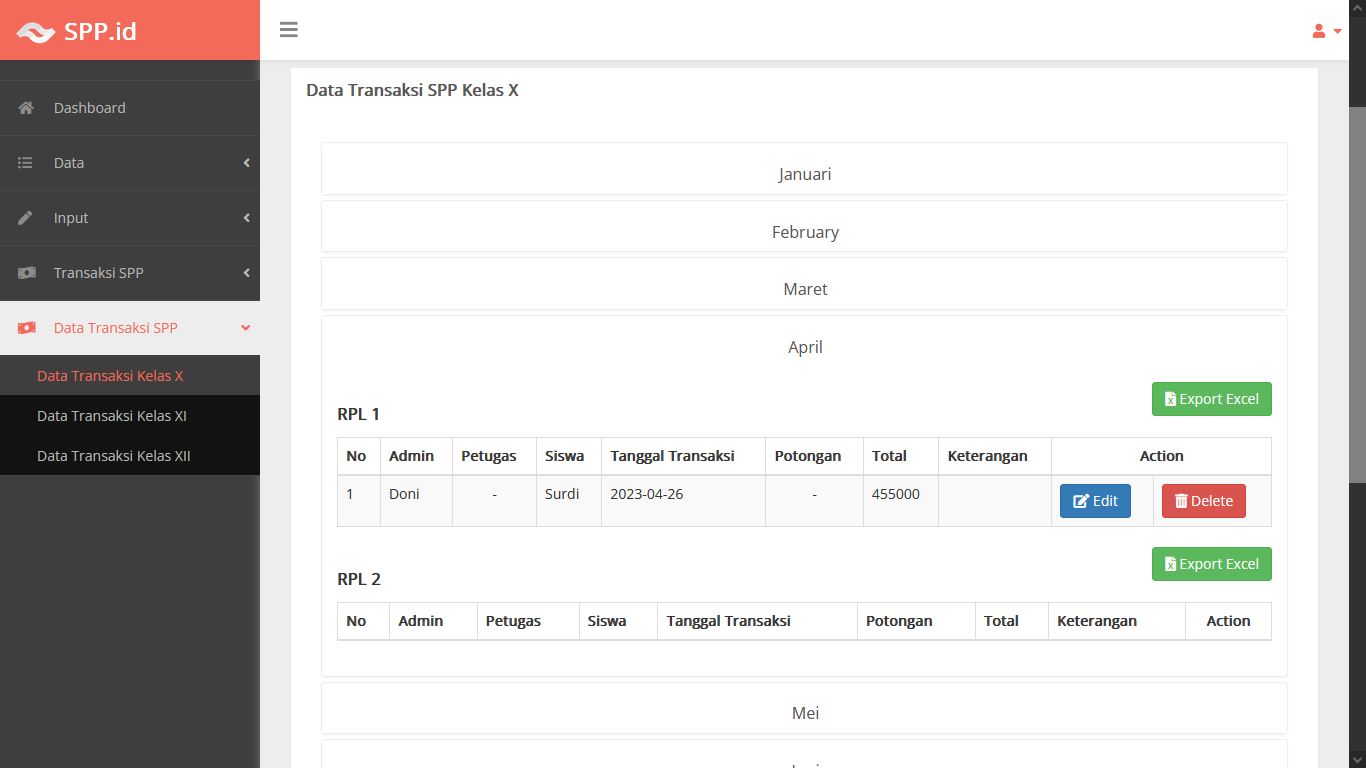
Task: Toggle sidebar with hamburger menu icon
Action: (x=289, y=30)
